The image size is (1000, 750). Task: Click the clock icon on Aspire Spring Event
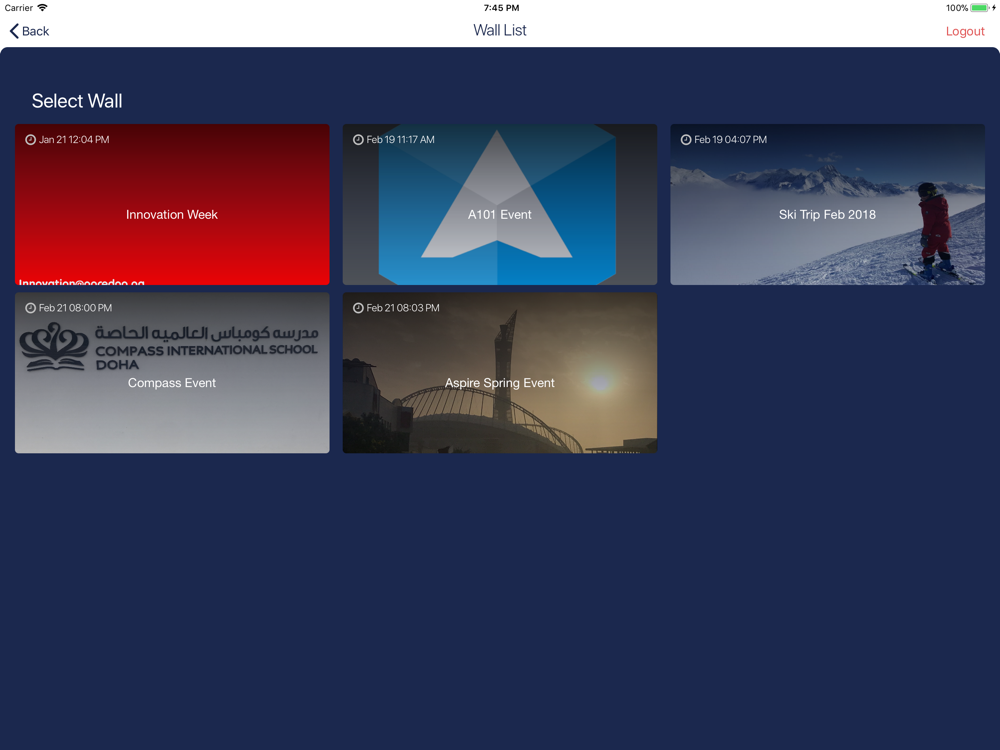(x=358, y=308)
